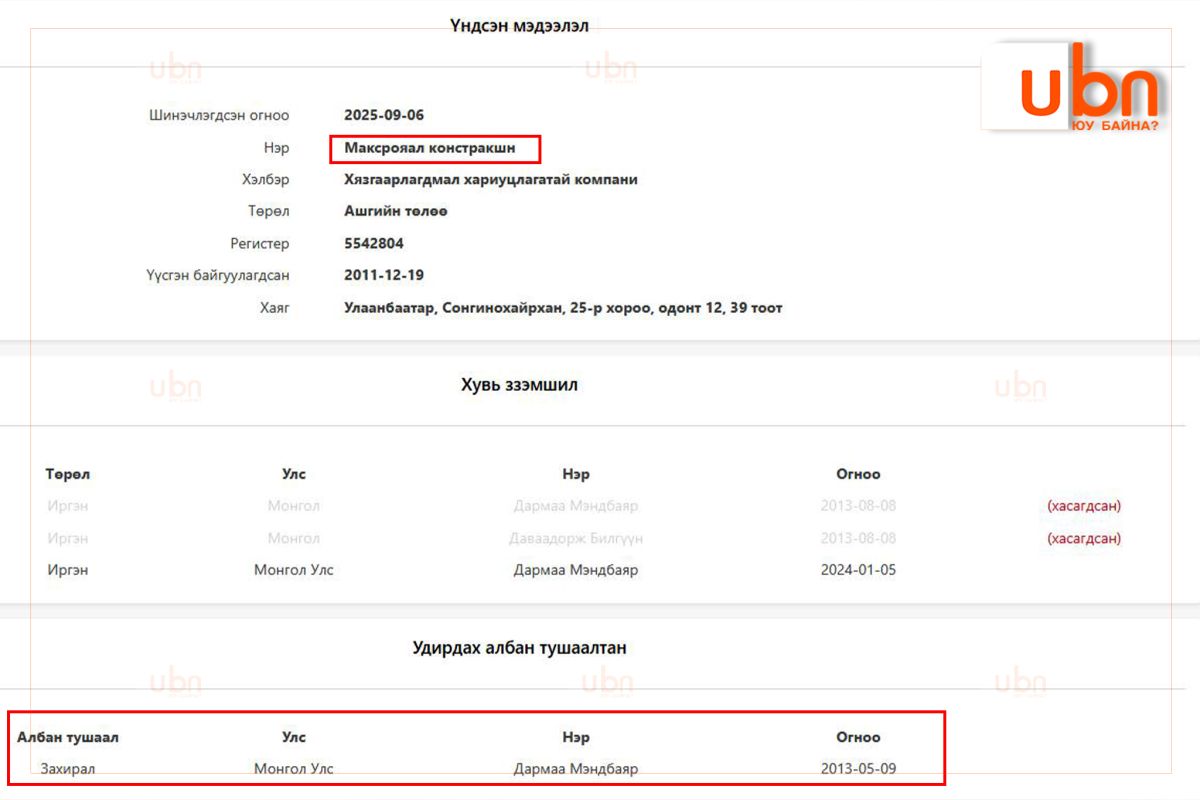Click the Албан тушаал column header
The image size is (1200, 800).
pyautogui.click(x=68, y=737)
